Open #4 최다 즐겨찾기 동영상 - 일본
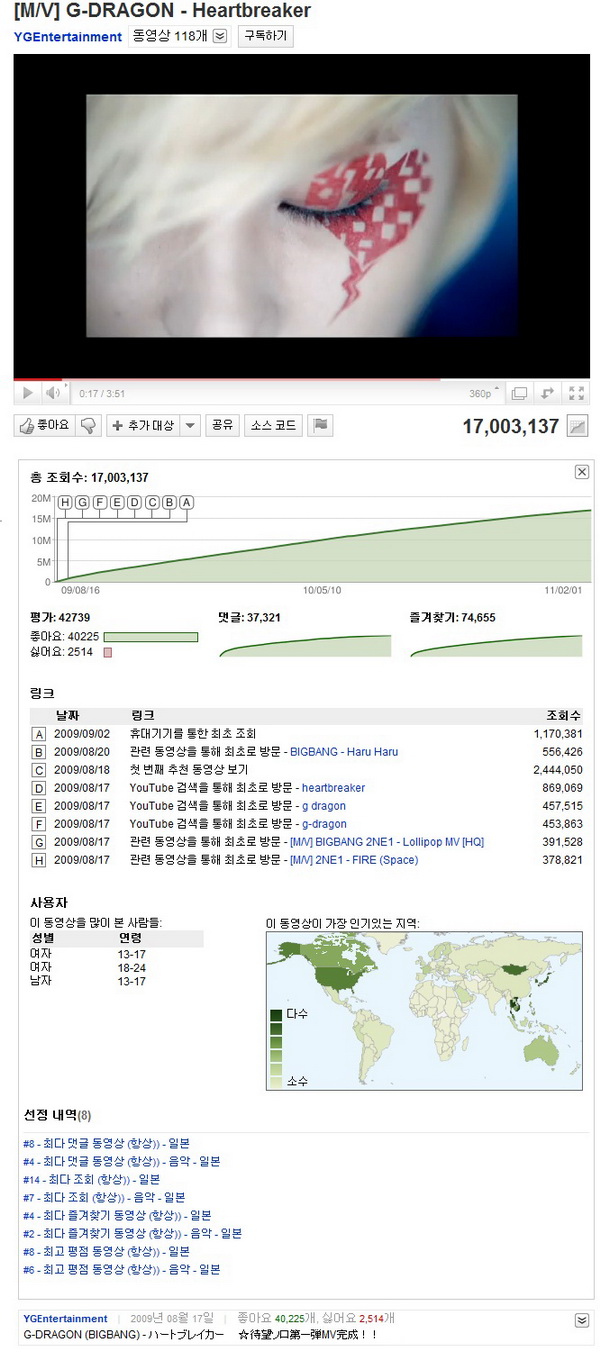 point(117,1215)
